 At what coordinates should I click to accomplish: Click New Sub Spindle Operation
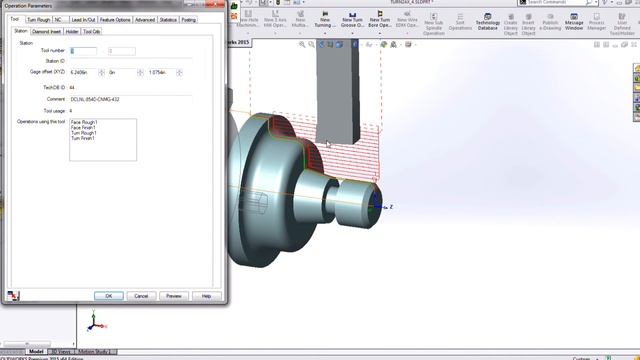click(433, 24)
